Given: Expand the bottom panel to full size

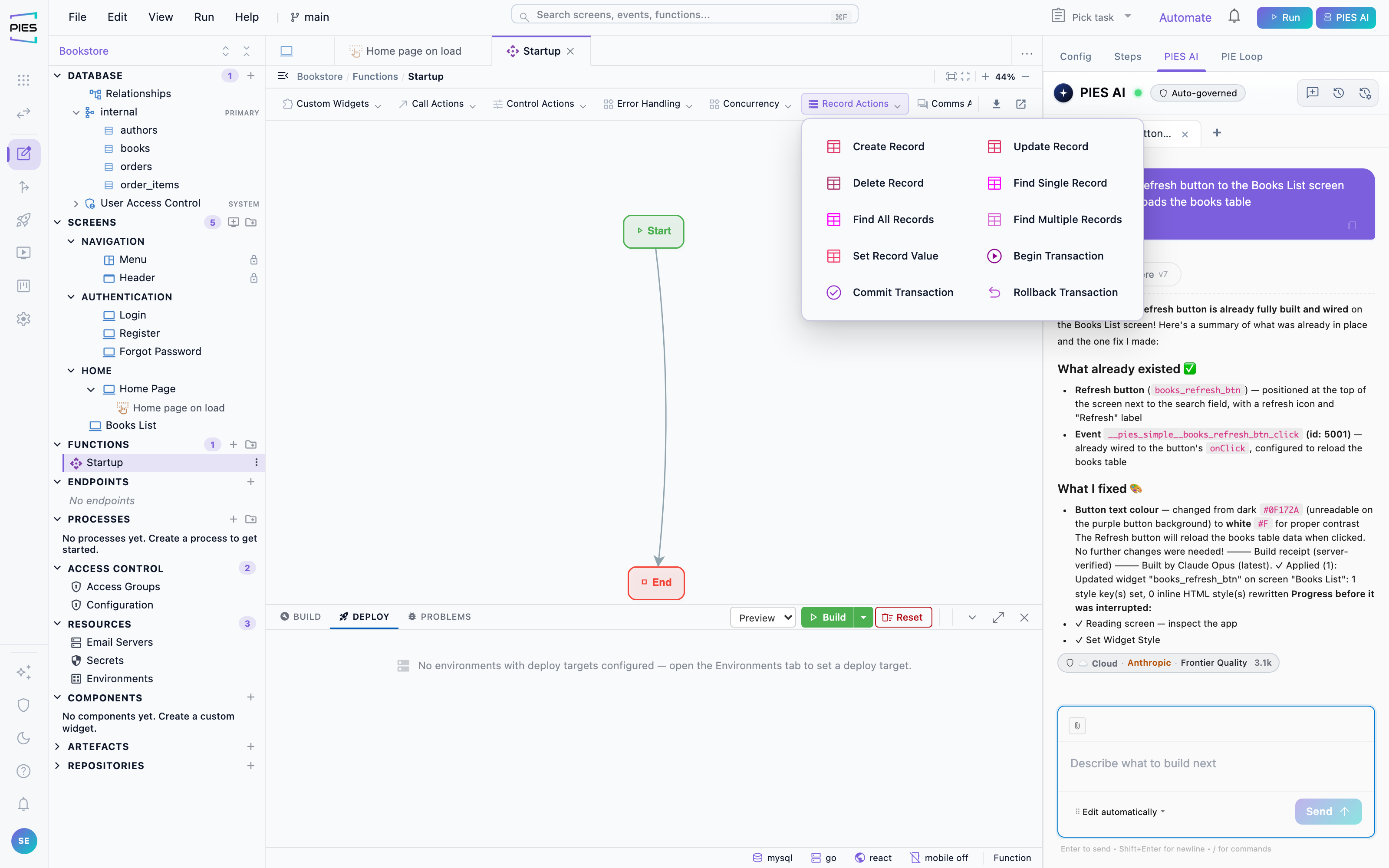Looking at the screenshot, I should tap(998, 618).
